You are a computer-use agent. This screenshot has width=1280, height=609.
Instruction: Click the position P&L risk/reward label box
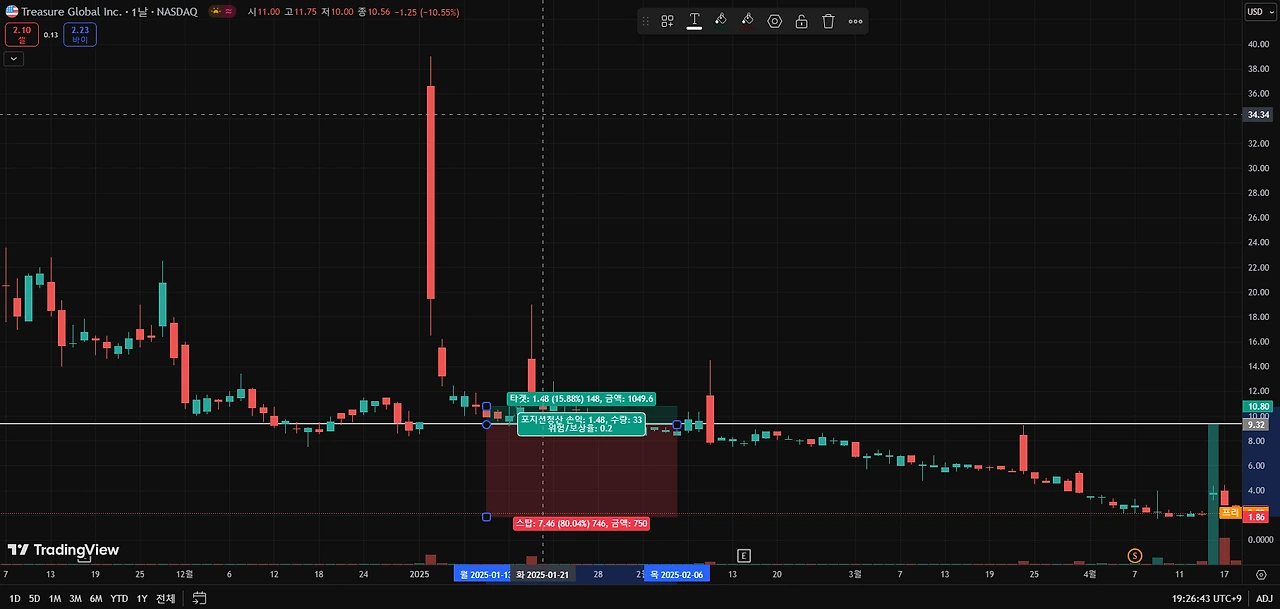pos(581,424)
